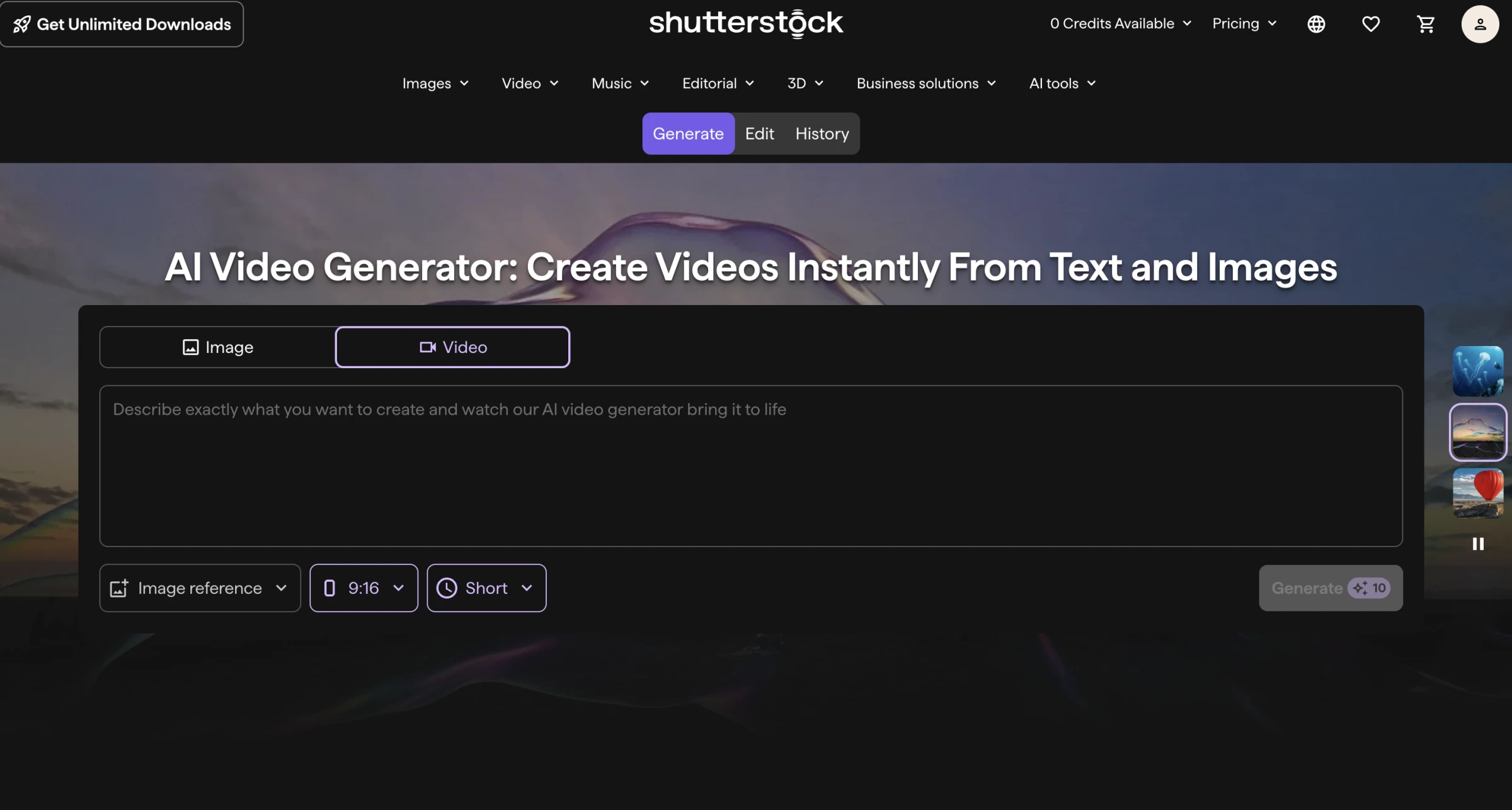Open the Images menu
This screenshot has width=1512, height=810.
[x=435, y=83]
